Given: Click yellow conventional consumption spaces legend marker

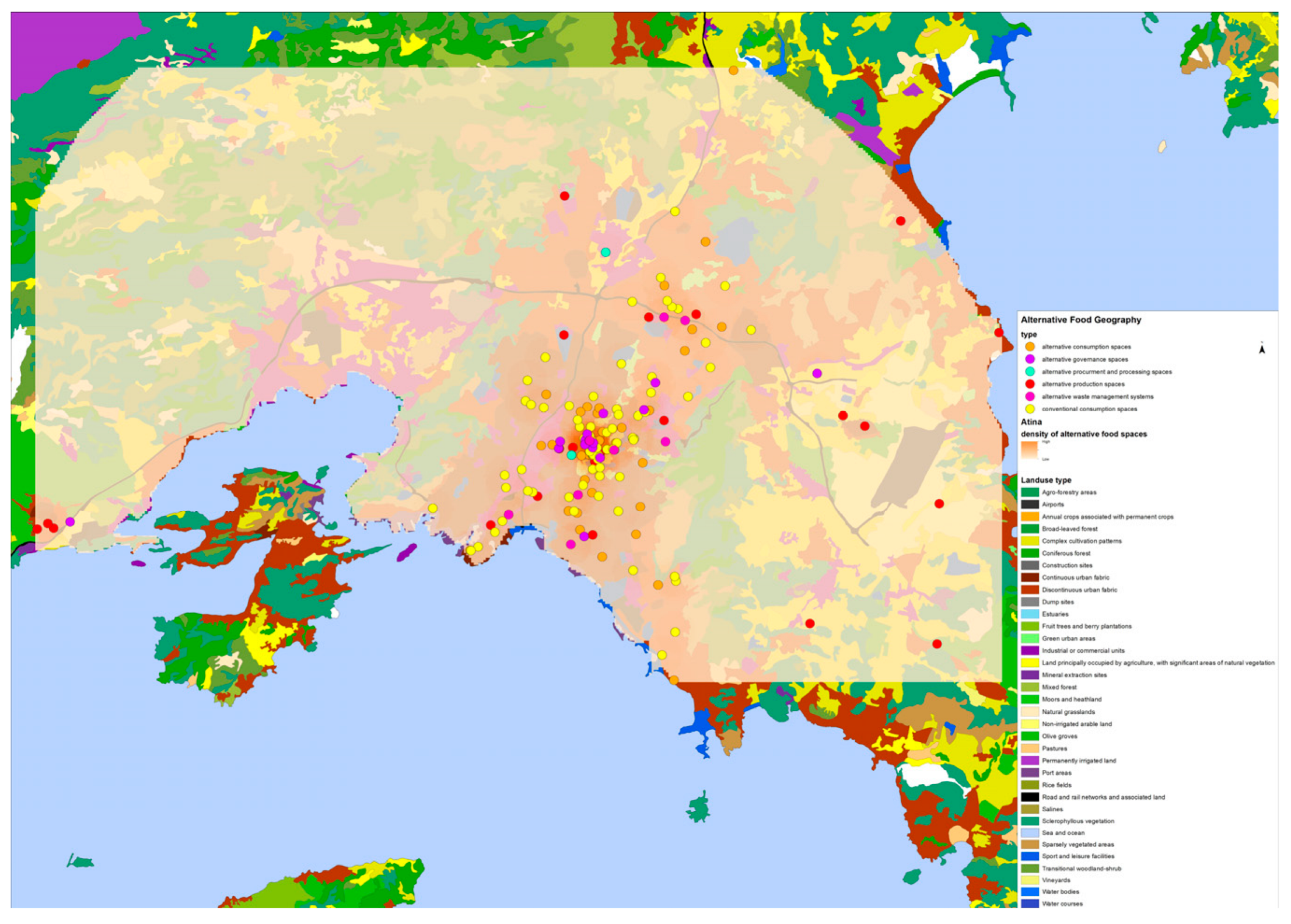Looking at the screenshot, I should coord(1030,409).
